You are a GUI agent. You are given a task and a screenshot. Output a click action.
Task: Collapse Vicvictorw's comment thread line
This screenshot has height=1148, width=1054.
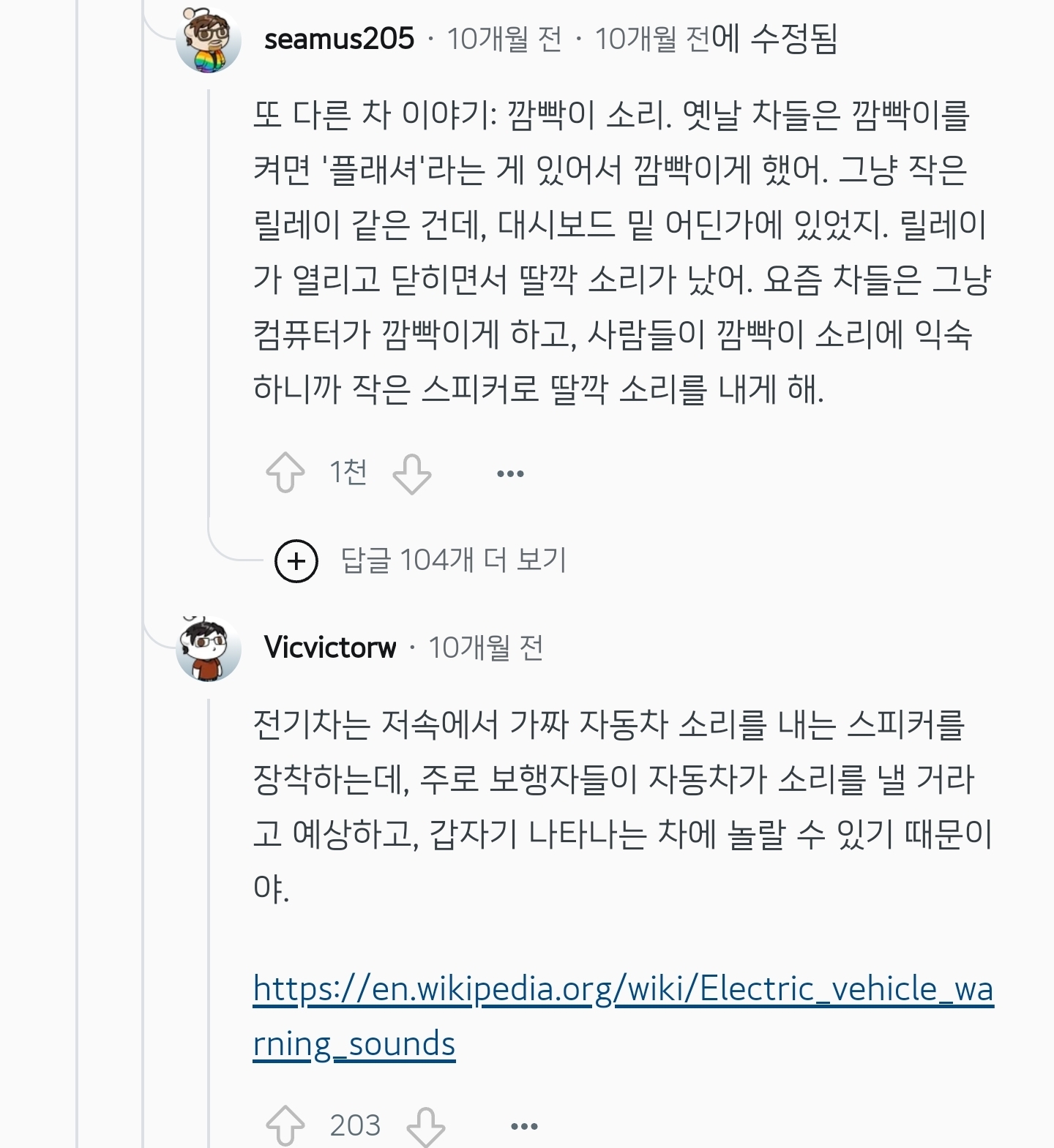point(209,915)
